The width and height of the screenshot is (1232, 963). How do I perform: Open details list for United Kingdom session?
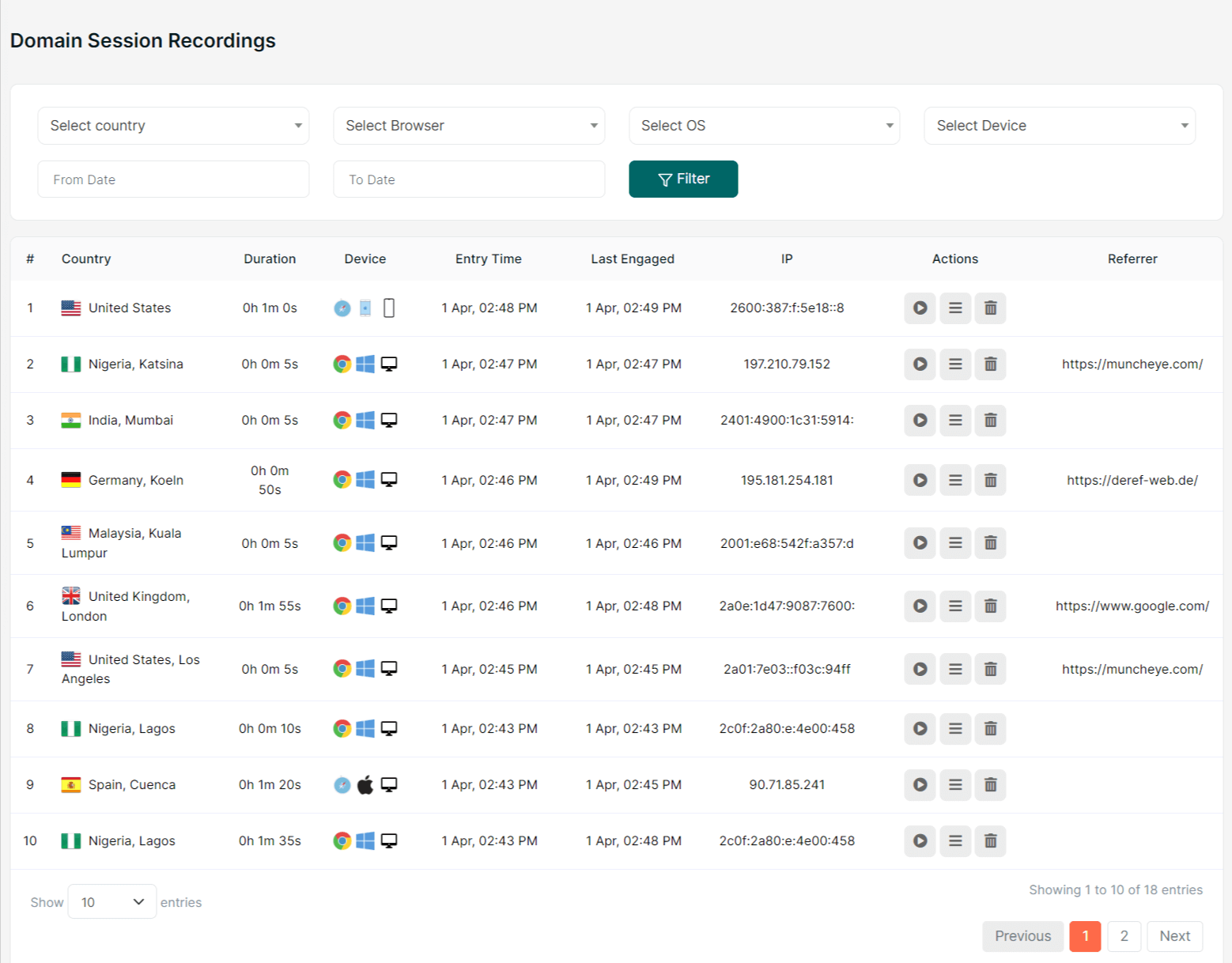click(955, 606)
